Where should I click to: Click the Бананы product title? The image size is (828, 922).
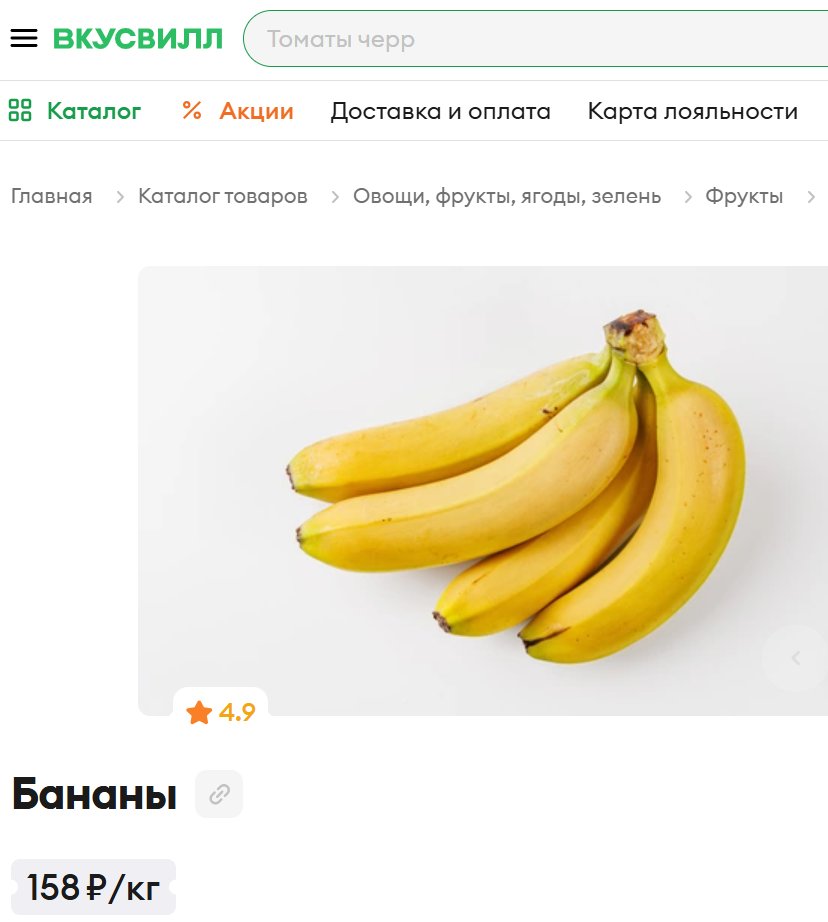pos(94,794)
